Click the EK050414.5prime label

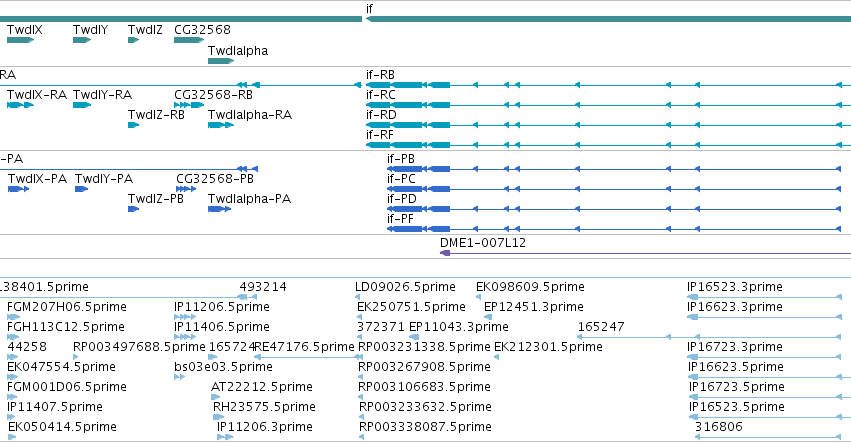(x=62, y=428)
